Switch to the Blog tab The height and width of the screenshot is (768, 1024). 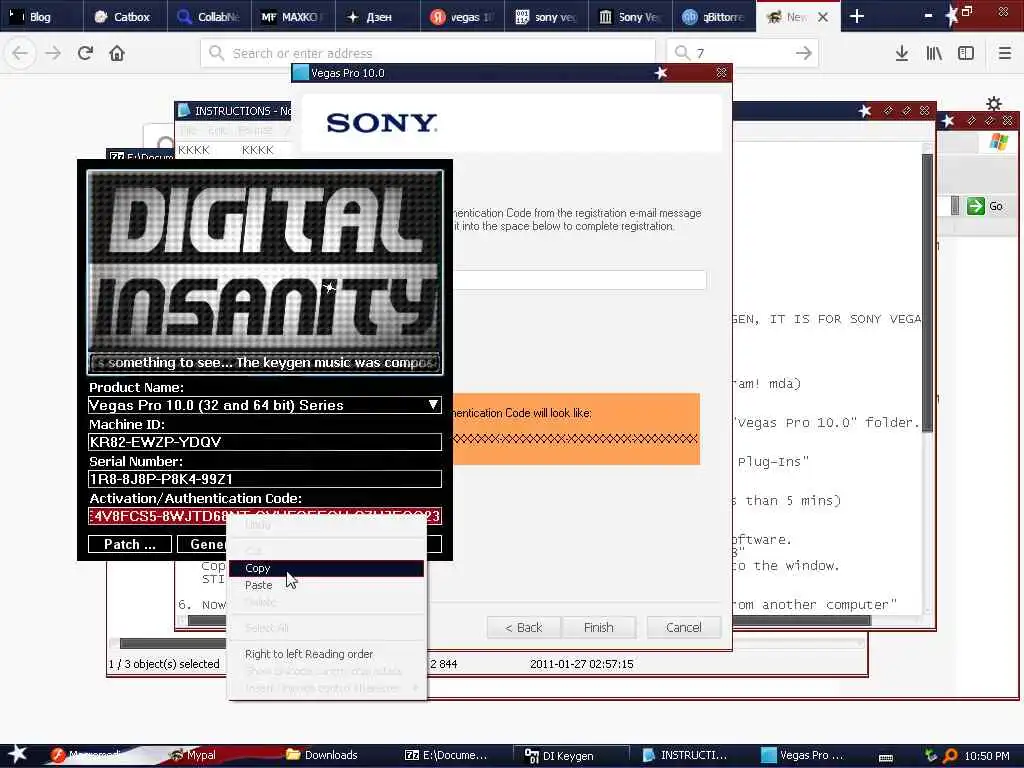pyautogui.click(x=42, y=16)
